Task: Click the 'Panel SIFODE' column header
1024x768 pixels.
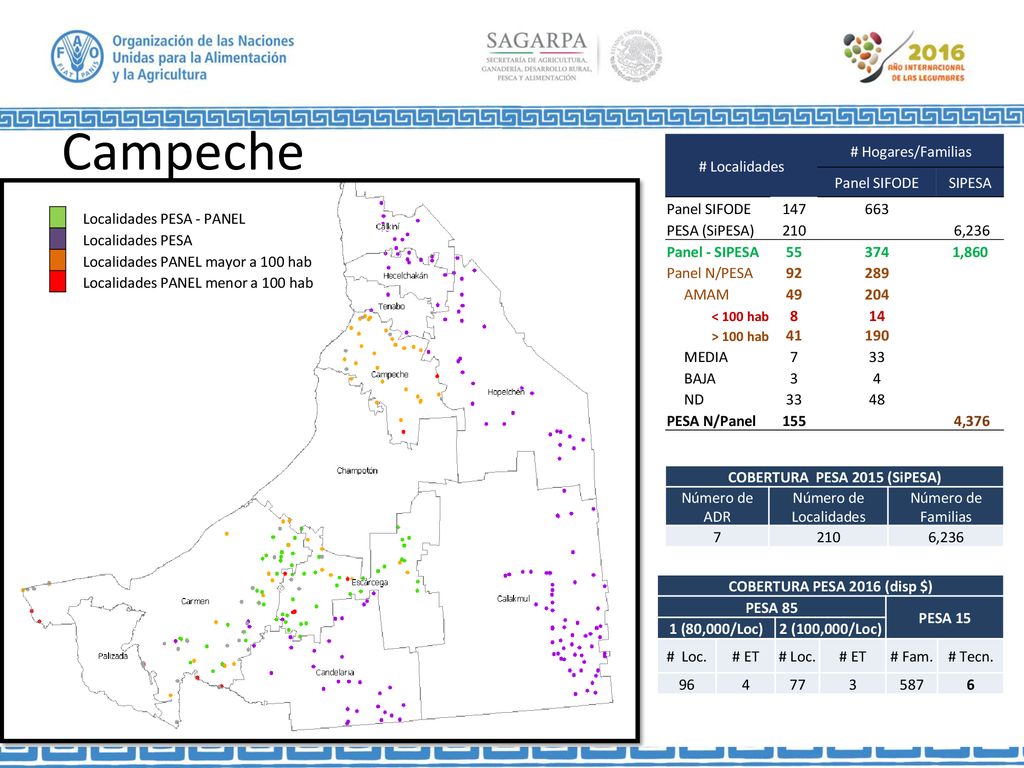Action: tap(876, 184)
